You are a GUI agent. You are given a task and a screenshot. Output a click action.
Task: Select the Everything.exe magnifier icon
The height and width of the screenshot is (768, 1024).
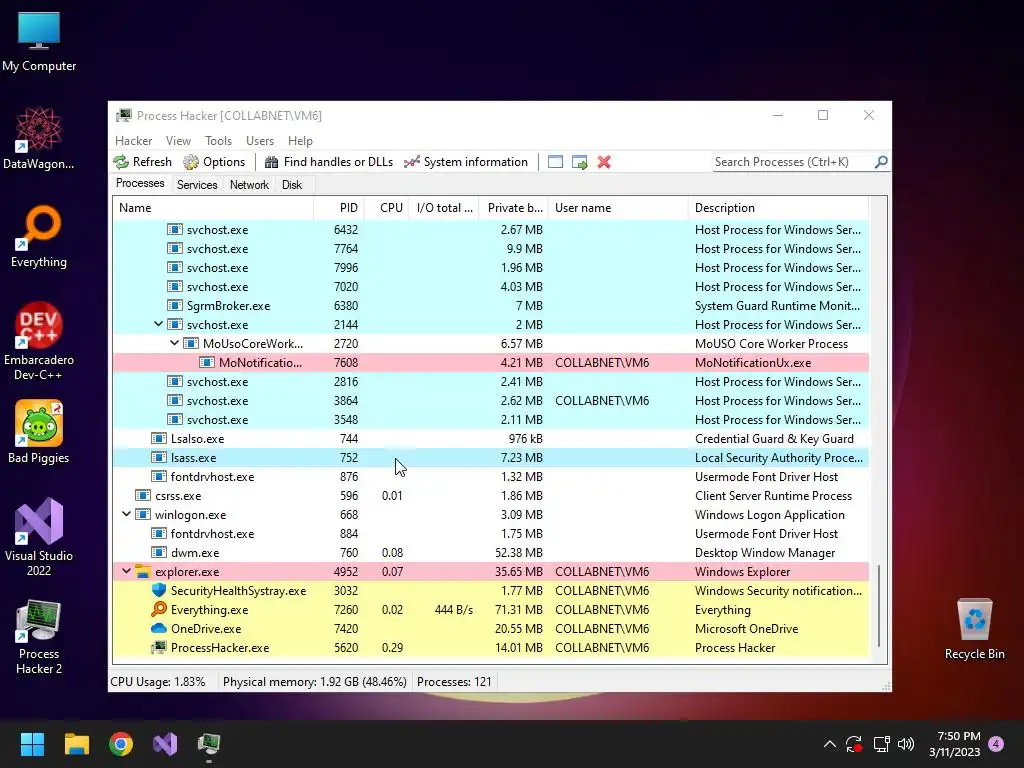[x=159, y=609]
